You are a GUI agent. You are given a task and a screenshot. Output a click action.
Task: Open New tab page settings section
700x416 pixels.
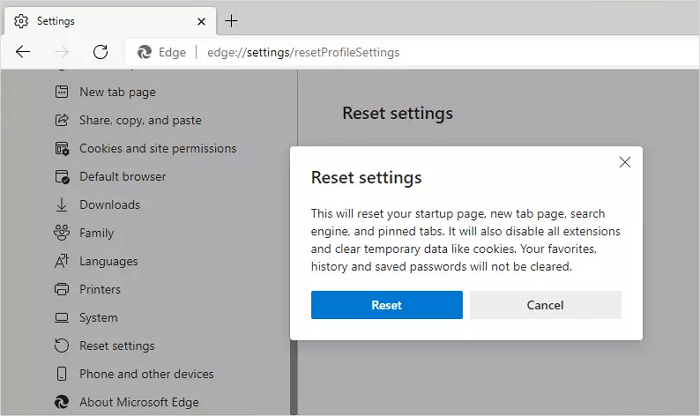(x=117, y=92)
